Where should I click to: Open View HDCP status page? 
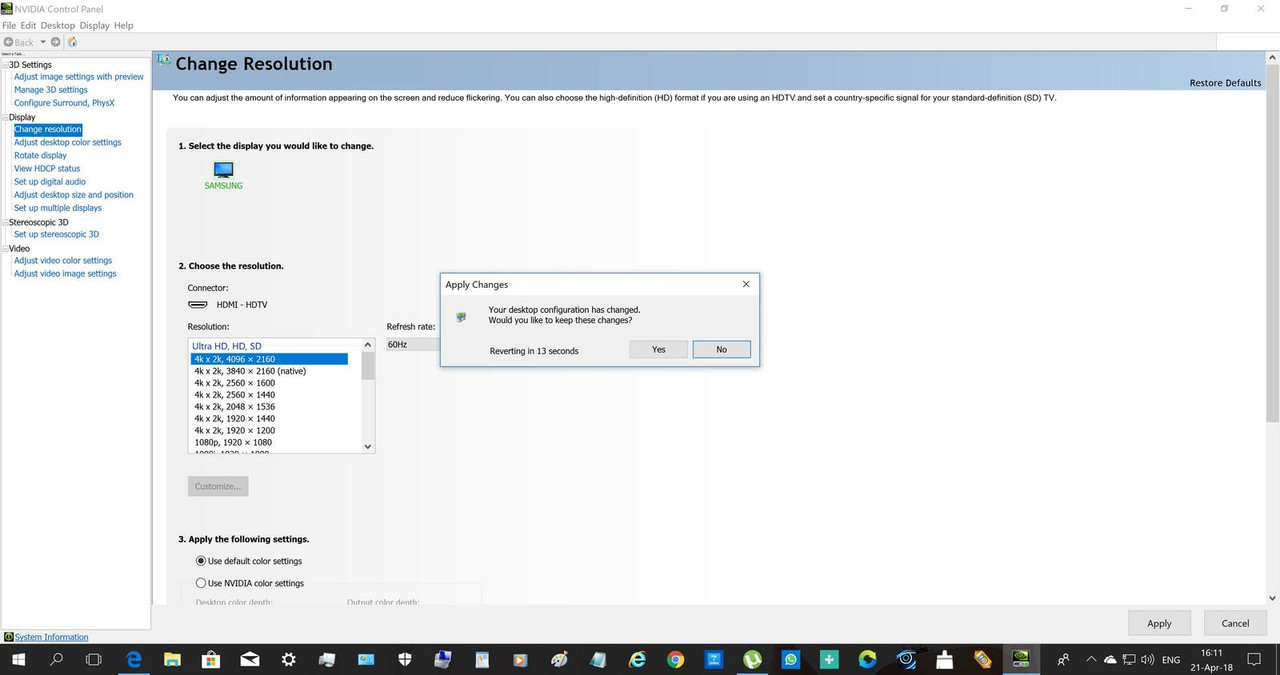tap(47, 169)
